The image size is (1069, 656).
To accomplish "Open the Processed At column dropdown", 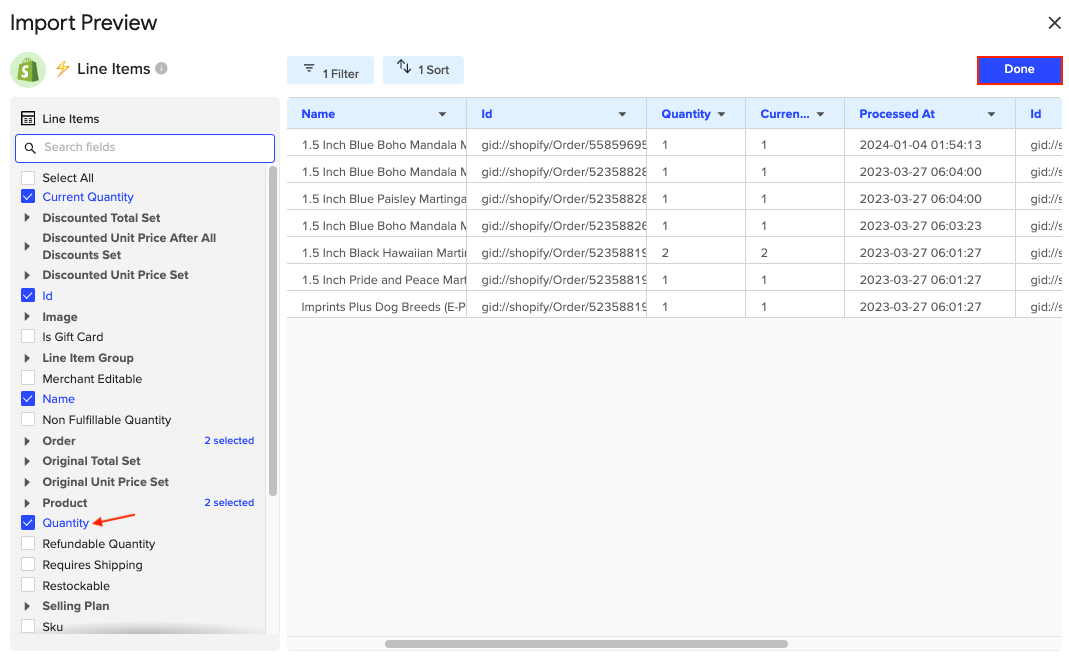I will [x=993, y=113].
